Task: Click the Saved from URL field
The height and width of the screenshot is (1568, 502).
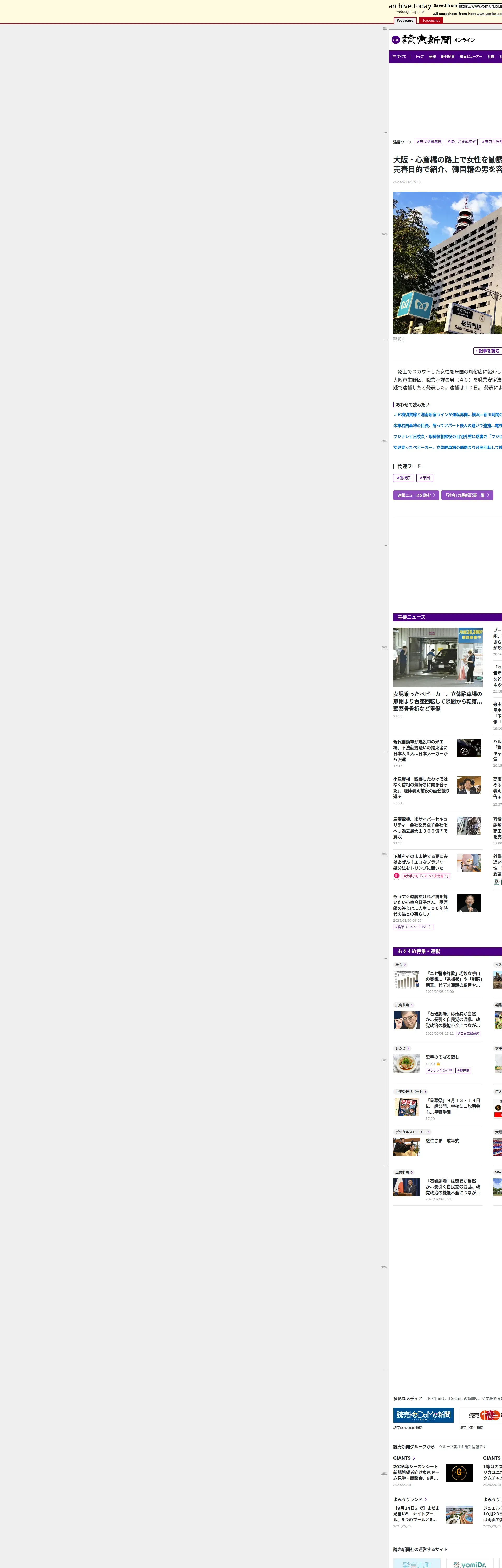Action: point(480,6)
